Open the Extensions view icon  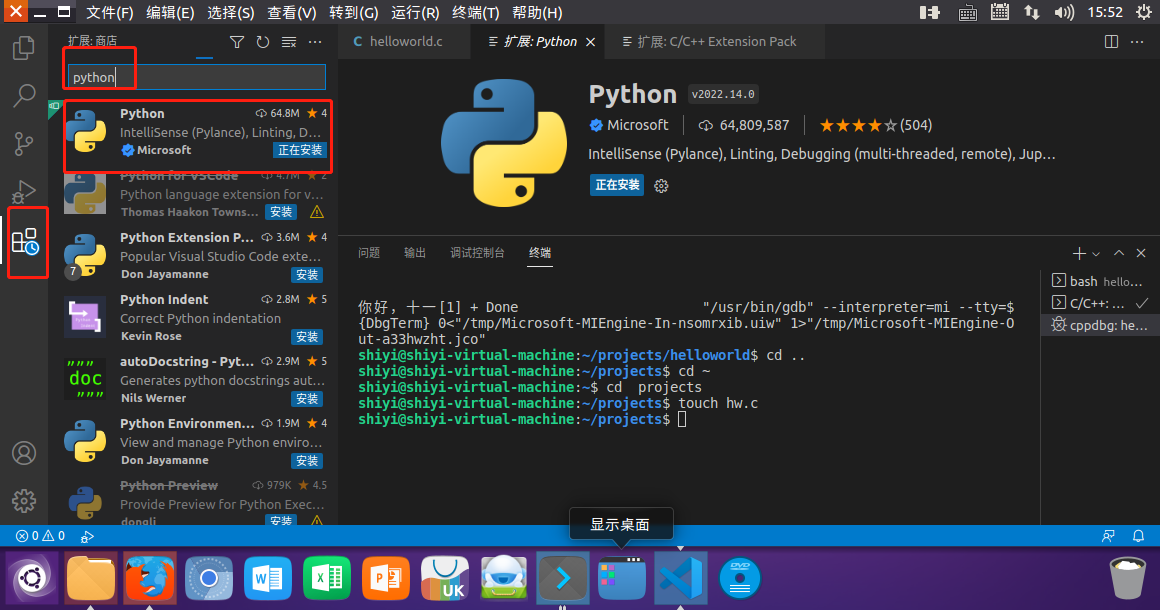click(x=25, y=242)
